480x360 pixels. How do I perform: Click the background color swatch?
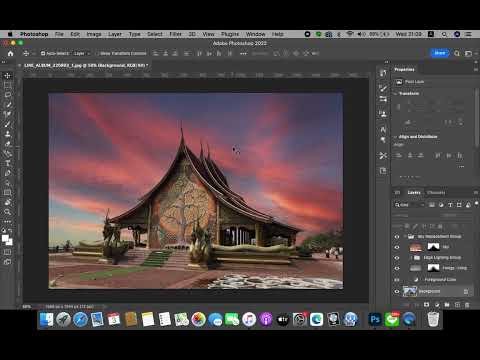10,242
